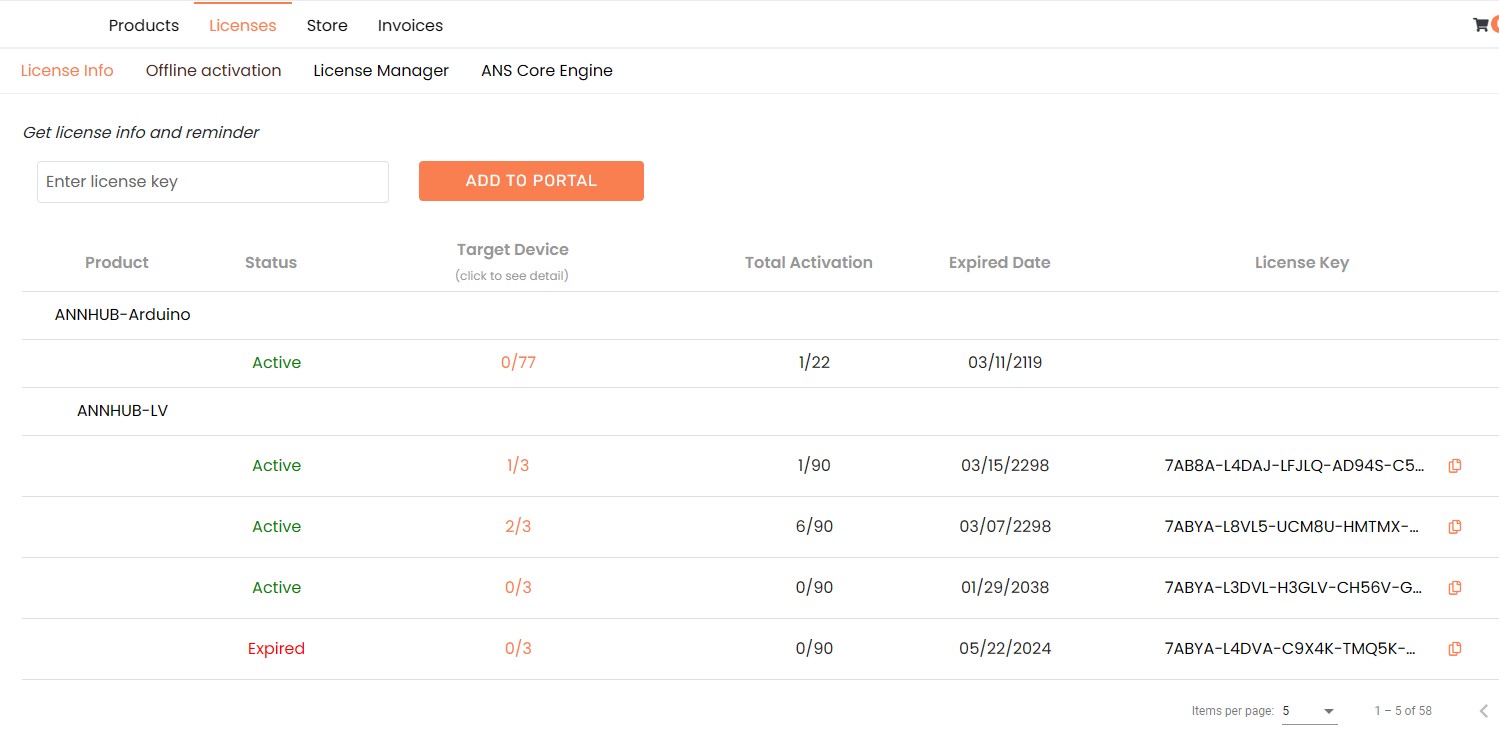Click the Status column header
This screenshot has height=731, width=1499.
click(x=271, y=263)
